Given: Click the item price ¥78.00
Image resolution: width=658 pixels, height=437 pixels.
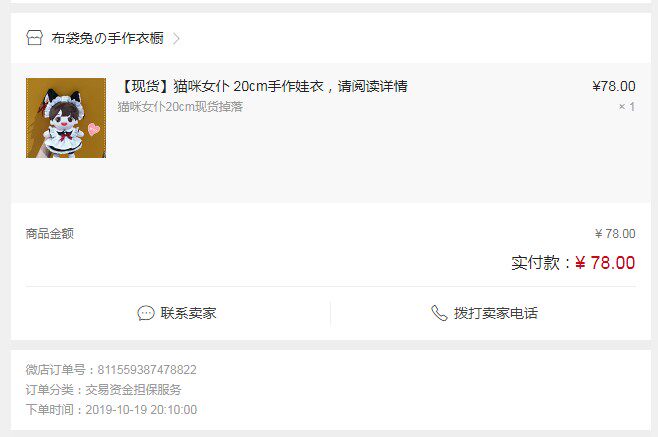Looking at the screenshot, I should 614,86.
